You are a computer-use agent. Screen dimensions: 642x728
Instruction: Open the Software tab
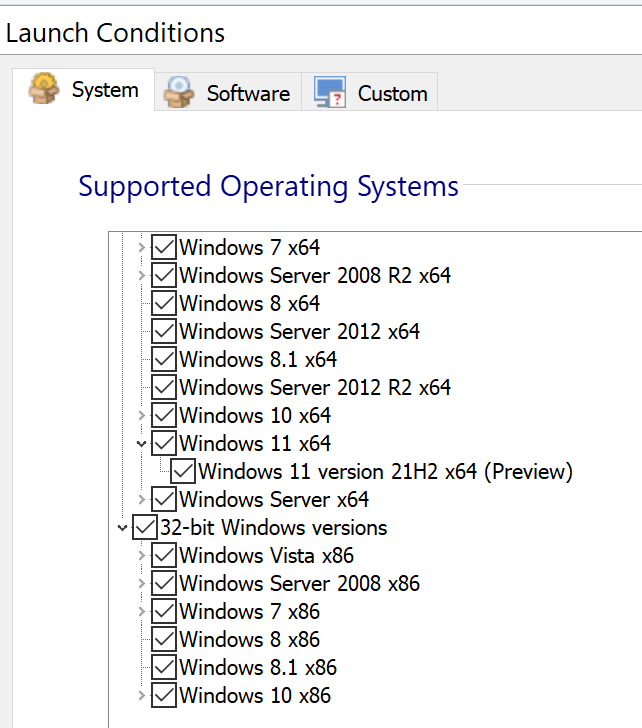pos(228,92)
